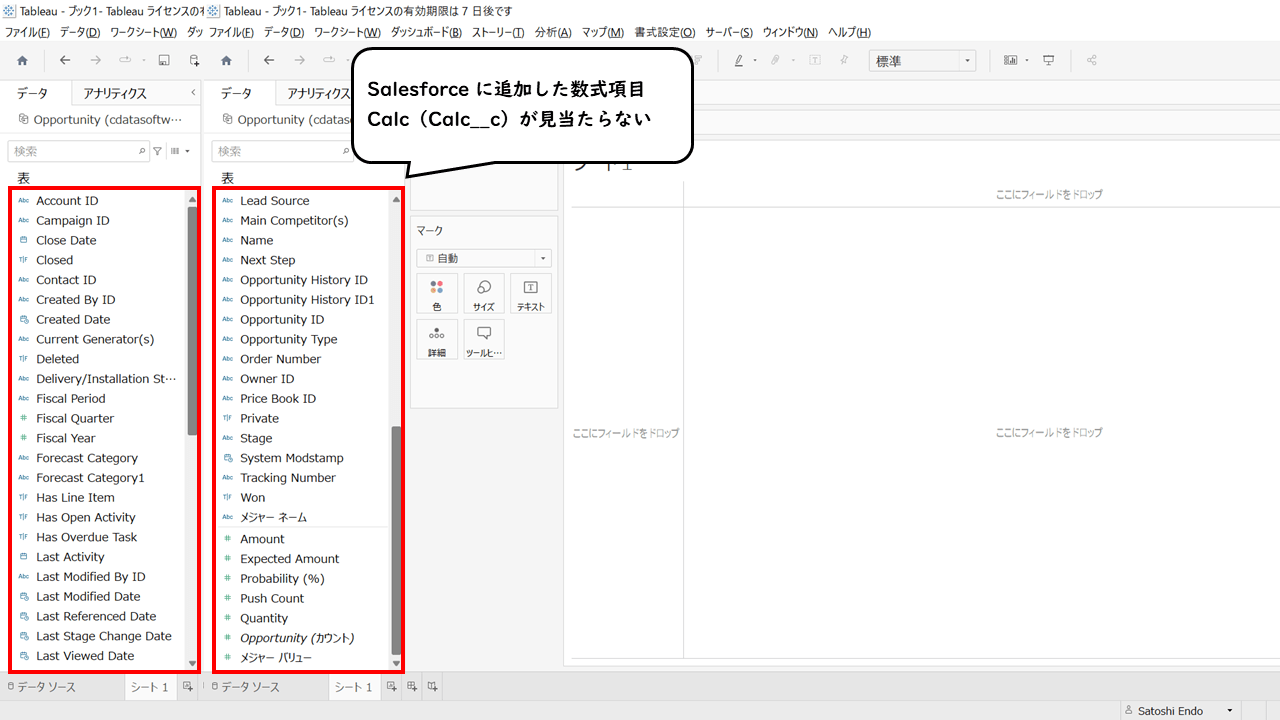Click the home icon in the left window toolbar
Viewport: 1280px width, 720px height.
[x=22, y=60]
